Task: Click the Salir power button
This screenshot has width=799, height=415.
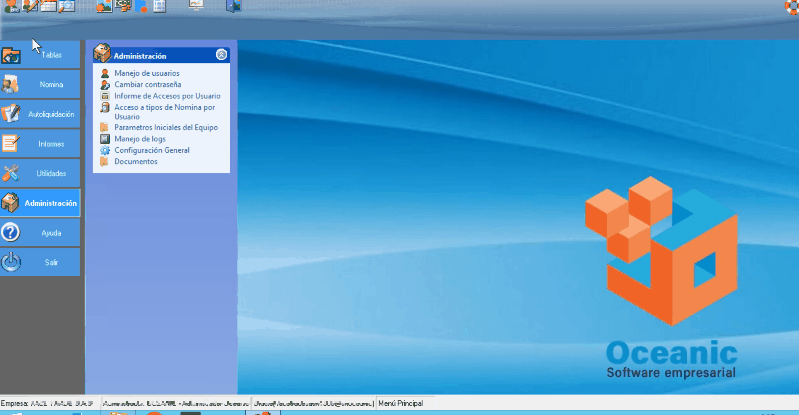Action: pyautogui.click(x=41, y=262)
